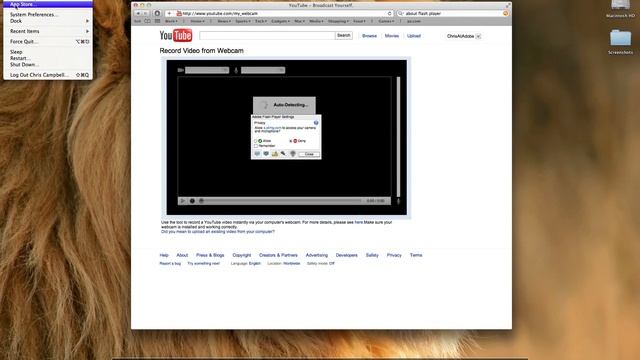640x360 pixels.
Task: Open the Gadgets bookmarks folder
Action: tap(280, 21)
